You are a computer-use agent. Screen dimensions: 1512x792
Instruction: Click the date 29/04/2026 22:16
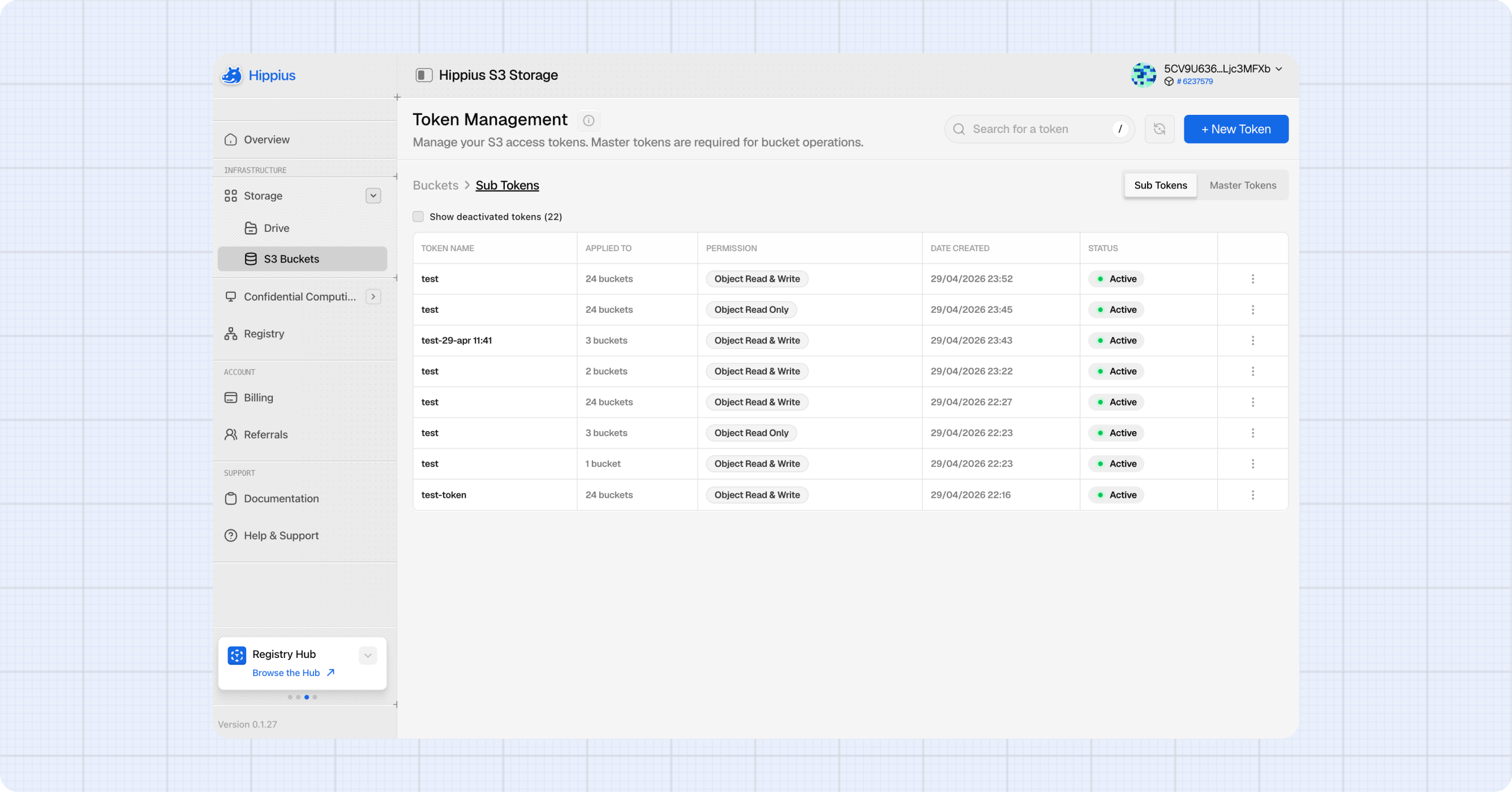pyautogui.click(x=970, y=495)
